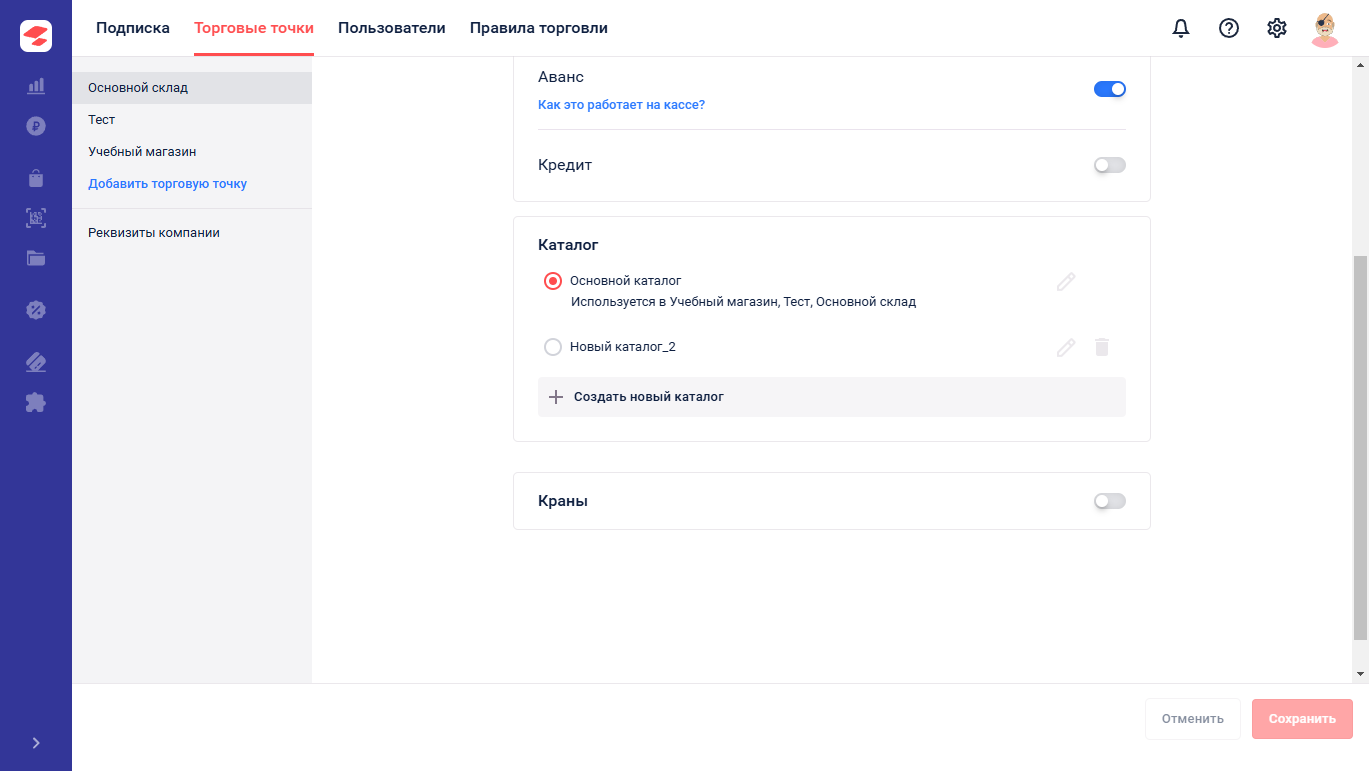Open the folder documents icon in sidebar
Image resolution: width=1369 pixels, height=771 pixels.
pyautogui.click(x=36, y=258)
